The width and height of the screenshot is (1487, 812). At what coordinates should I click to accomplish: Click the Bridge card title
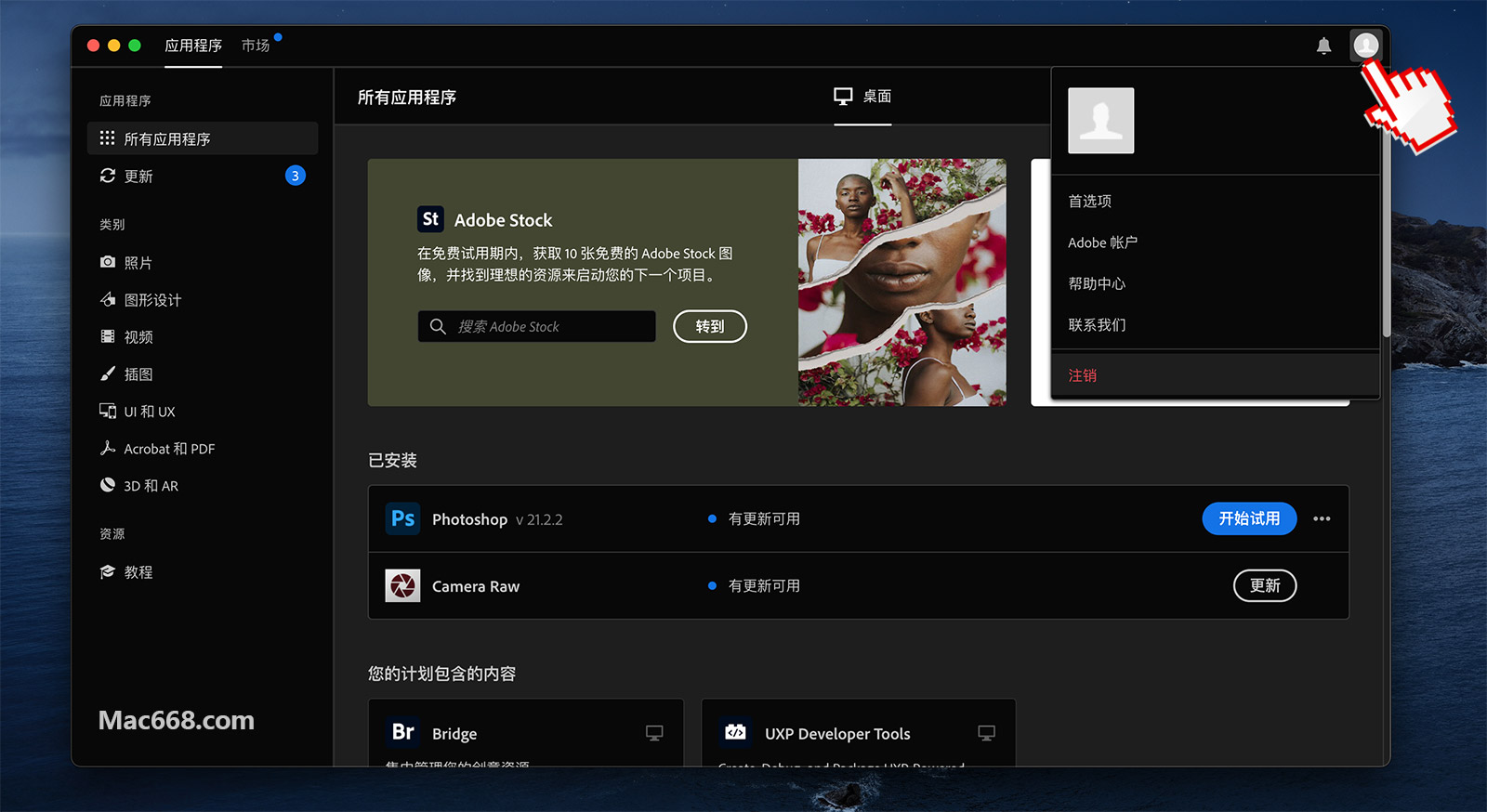coord(454,734)
